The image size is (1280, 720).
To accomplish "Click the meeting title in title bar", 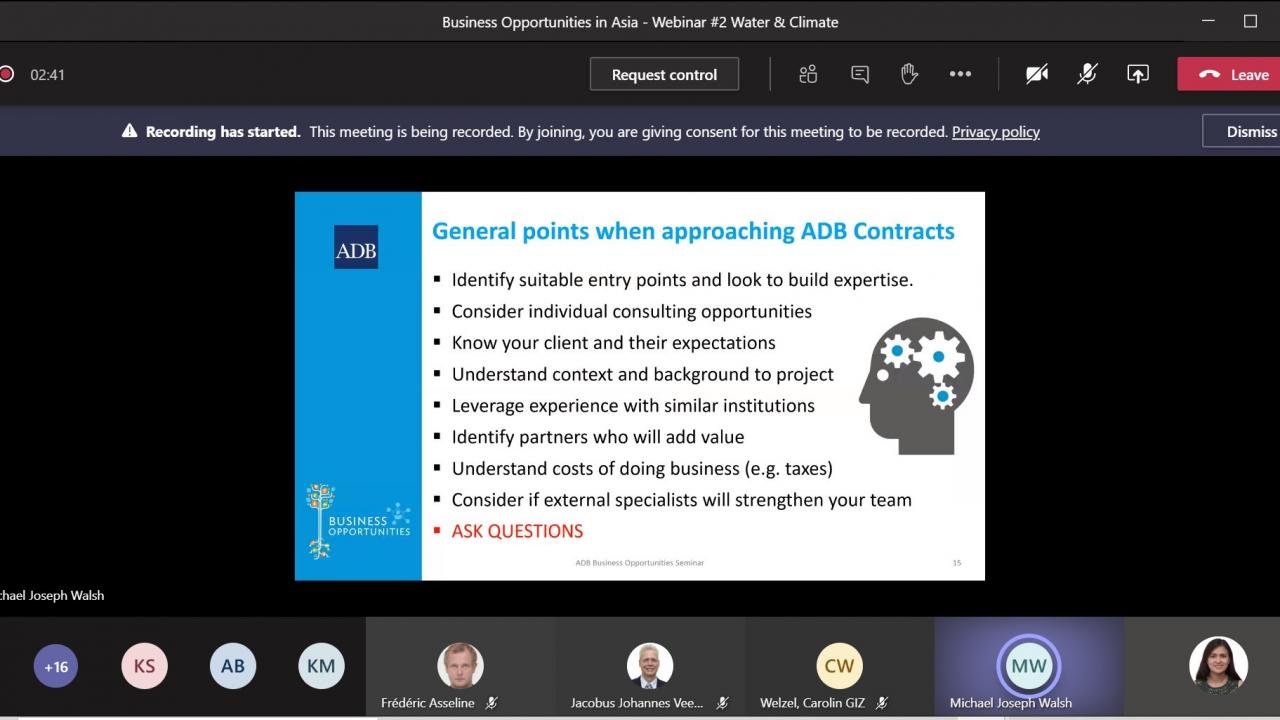I will coord(640,22).
